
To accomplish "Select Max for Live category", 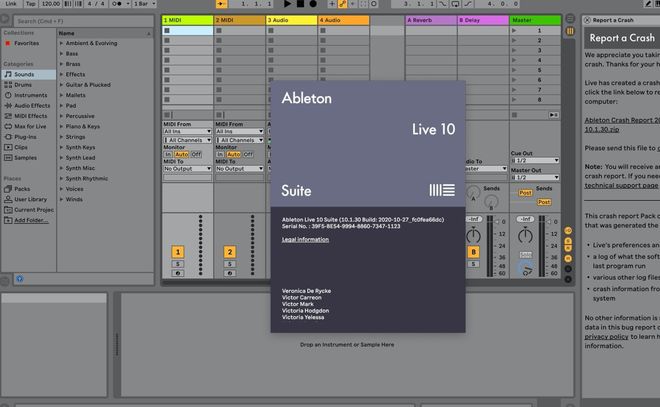I will tap(28, 126).
